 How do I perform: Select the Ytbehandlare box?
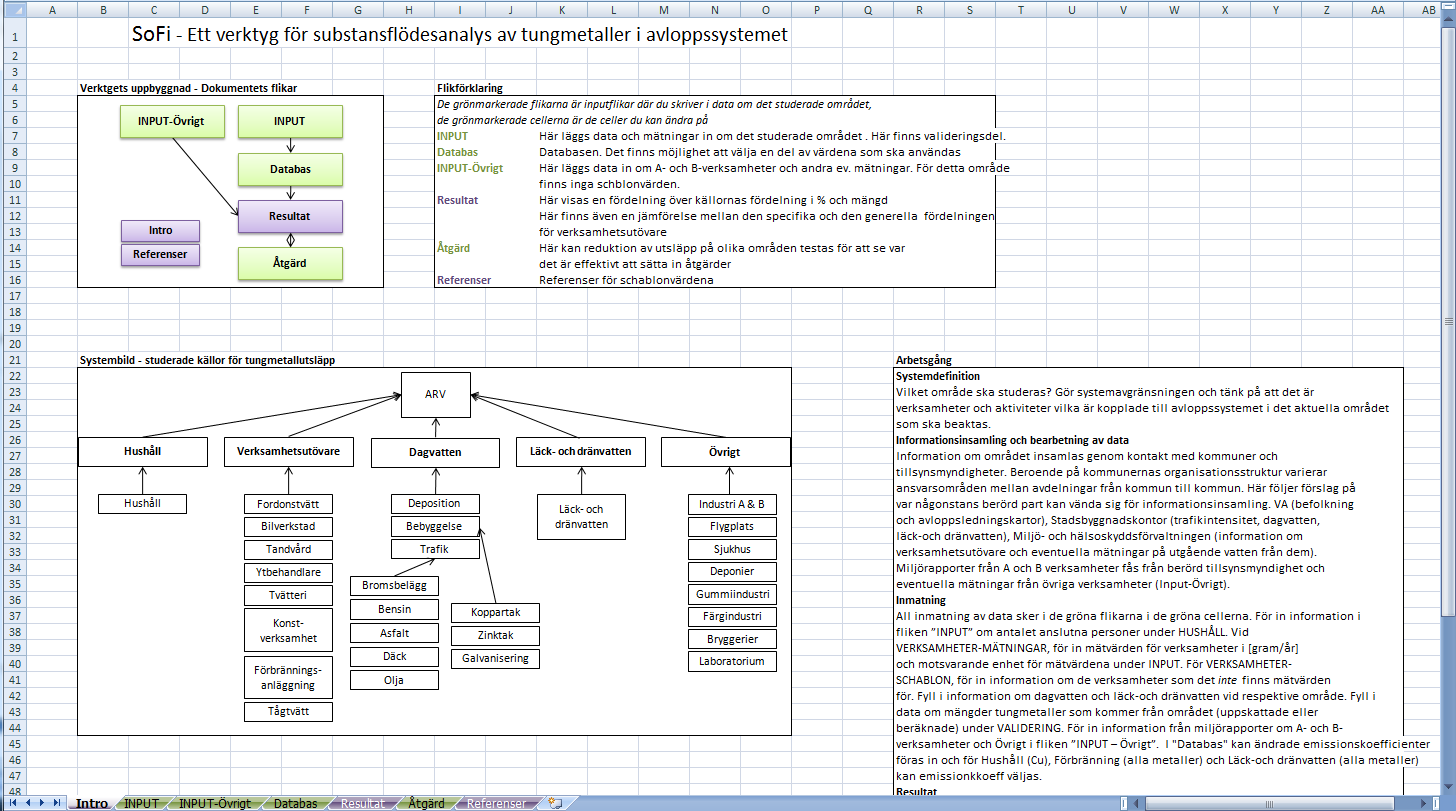[289, 573]
